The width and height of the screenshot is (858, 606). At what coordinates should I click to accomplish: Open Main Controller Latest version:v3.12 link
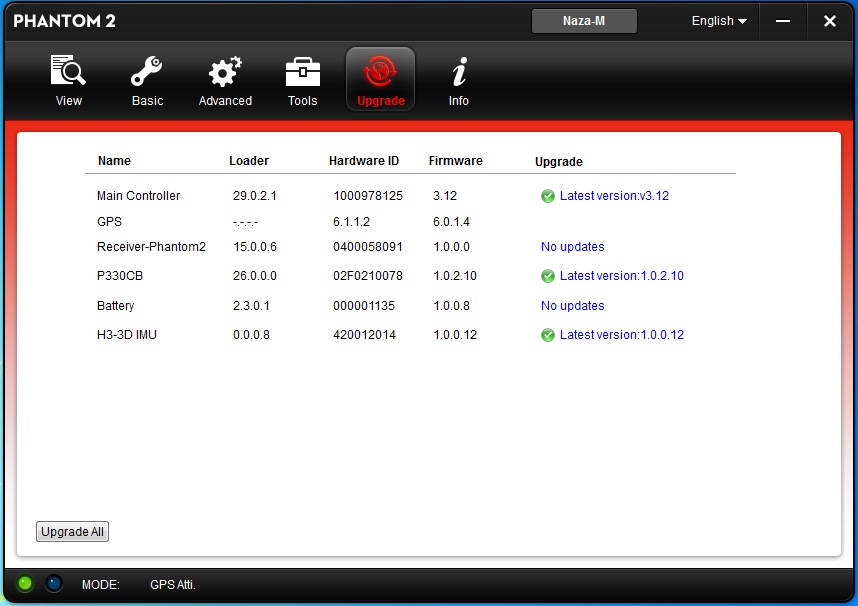pos(614,196)
